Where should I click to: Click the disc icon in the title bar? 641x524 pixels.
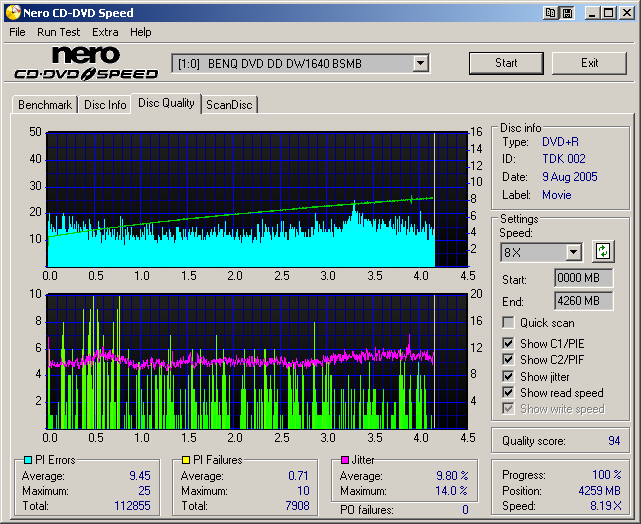(12, 12)
